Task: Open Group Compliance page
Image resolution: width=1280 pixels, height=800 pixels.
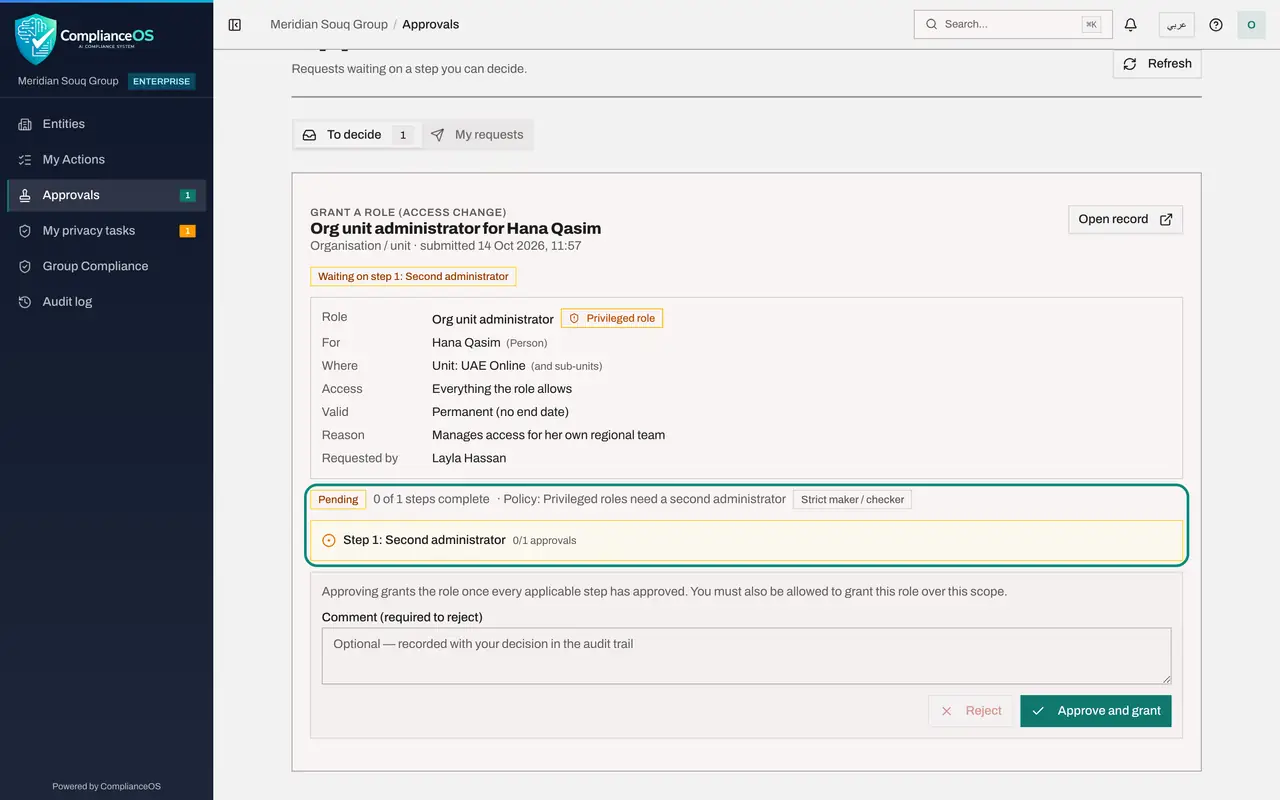Action: pyautogui.click(x=106, y=266)
